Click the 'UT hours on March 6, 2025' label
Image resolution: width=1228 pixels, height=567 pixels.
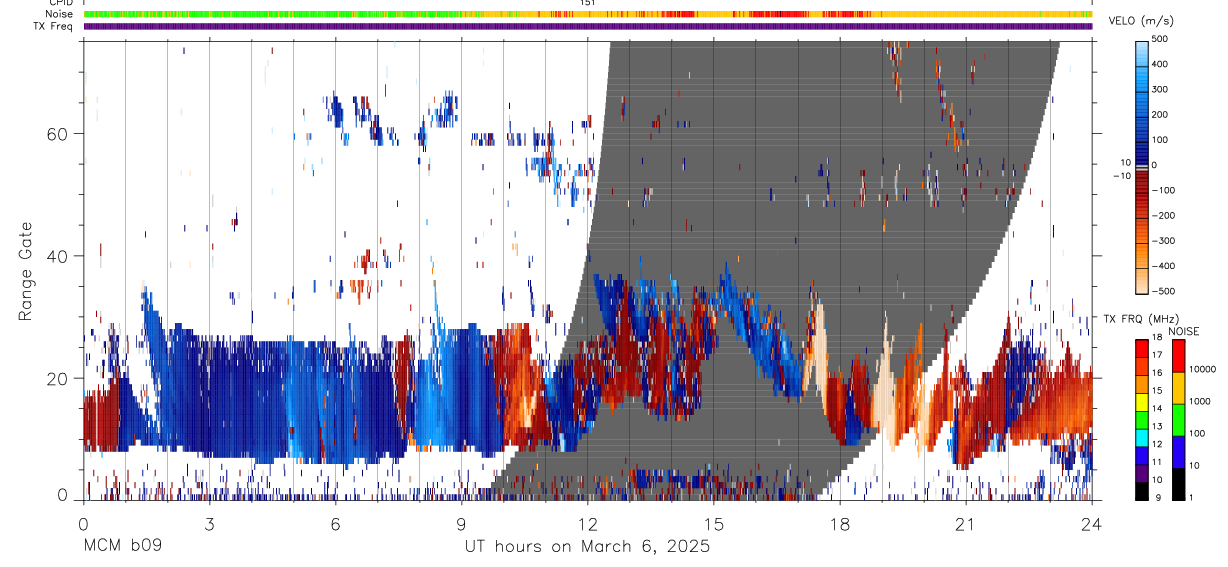(587, 547)
